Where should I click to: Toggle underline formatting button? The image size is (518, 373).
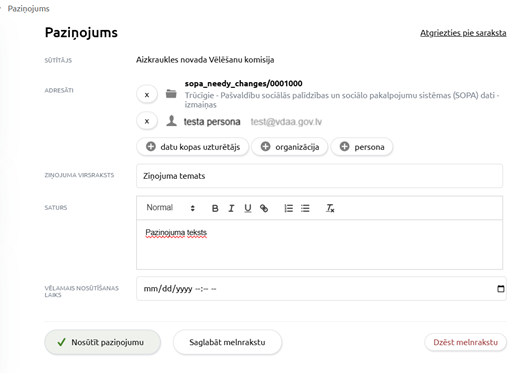click(x=248, y=208)
